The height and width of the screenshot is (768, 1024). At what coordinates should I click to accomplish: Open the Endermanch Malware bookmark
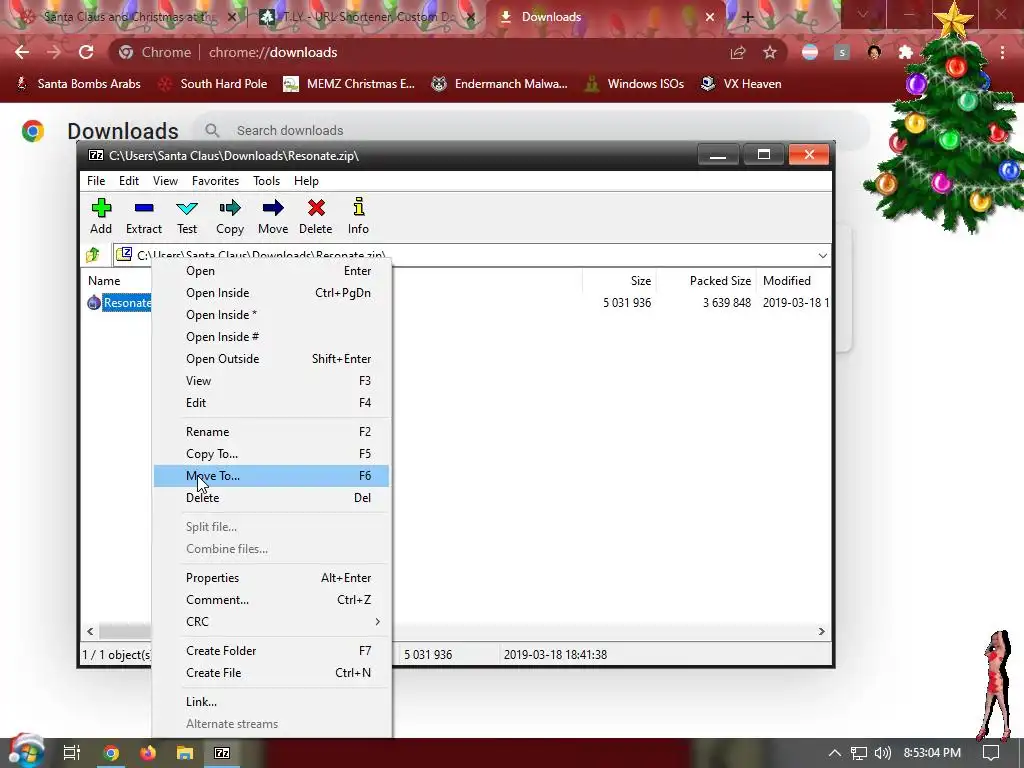[500, 84]
